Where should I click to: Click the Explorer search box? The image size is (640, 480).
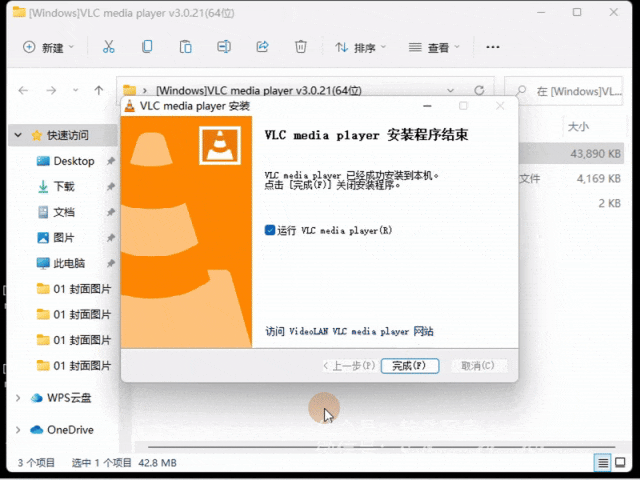[x=564, y=91]
